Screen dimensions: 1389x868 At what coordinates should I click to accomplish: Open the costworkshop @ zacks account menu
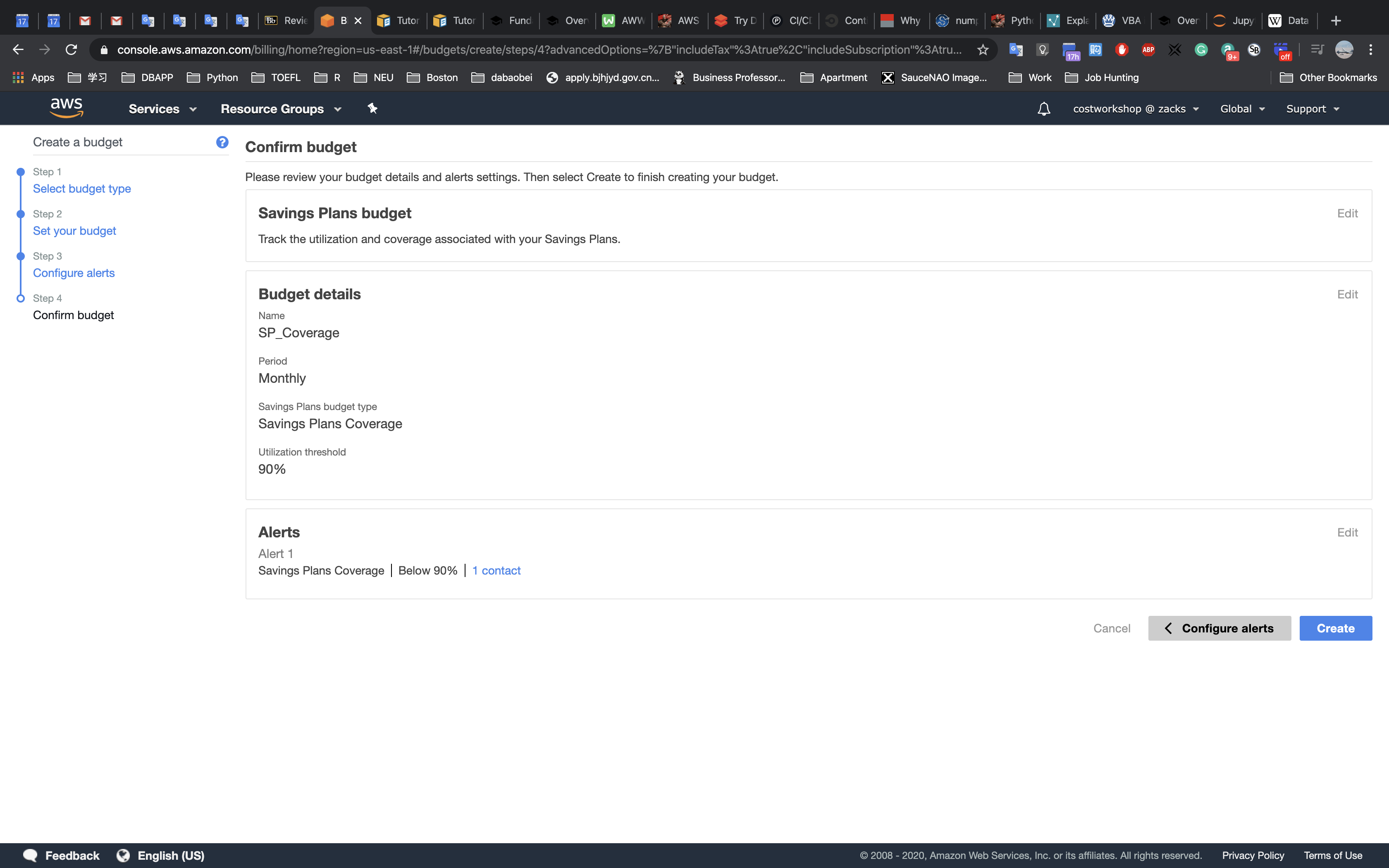pyautogui.click(x=1135, y=108)
